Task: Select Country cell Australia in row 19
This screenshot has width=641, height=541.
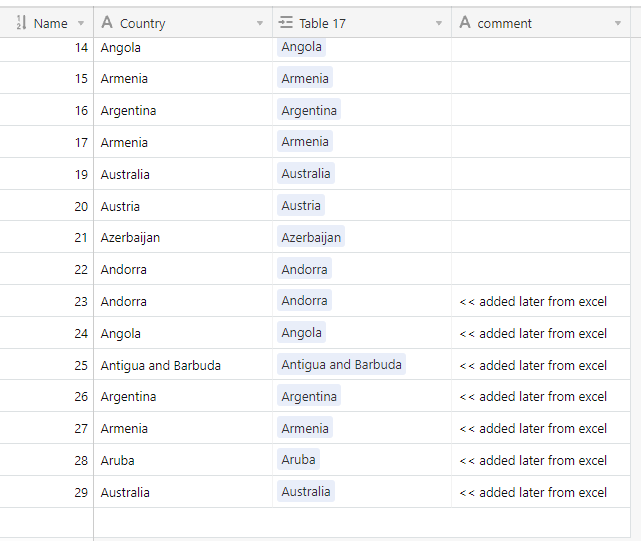Action: (183, 173)
